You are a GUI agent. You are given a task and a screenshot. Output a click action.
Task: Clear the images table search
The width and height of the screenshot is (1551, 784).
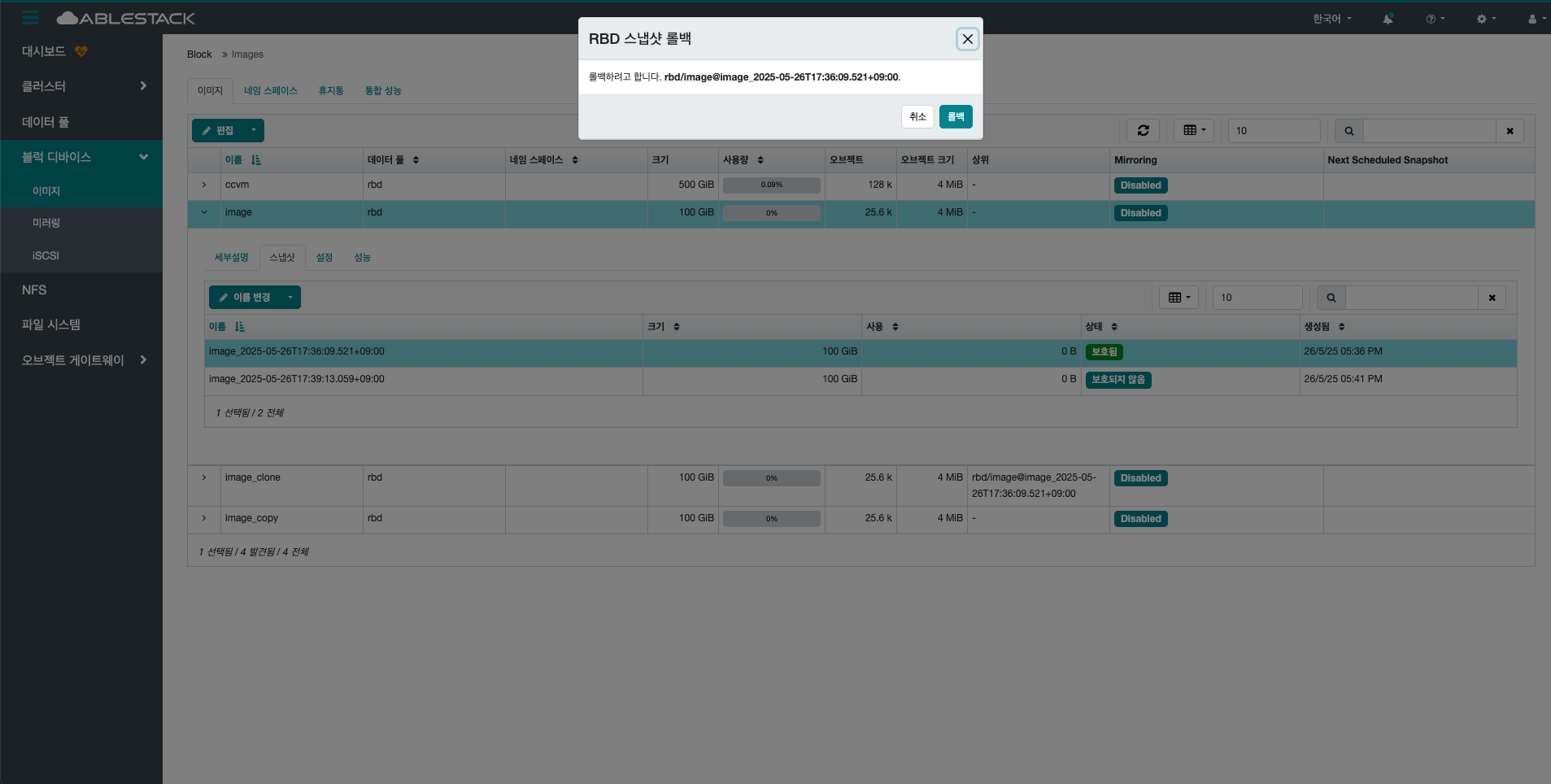coord(1510,131)
